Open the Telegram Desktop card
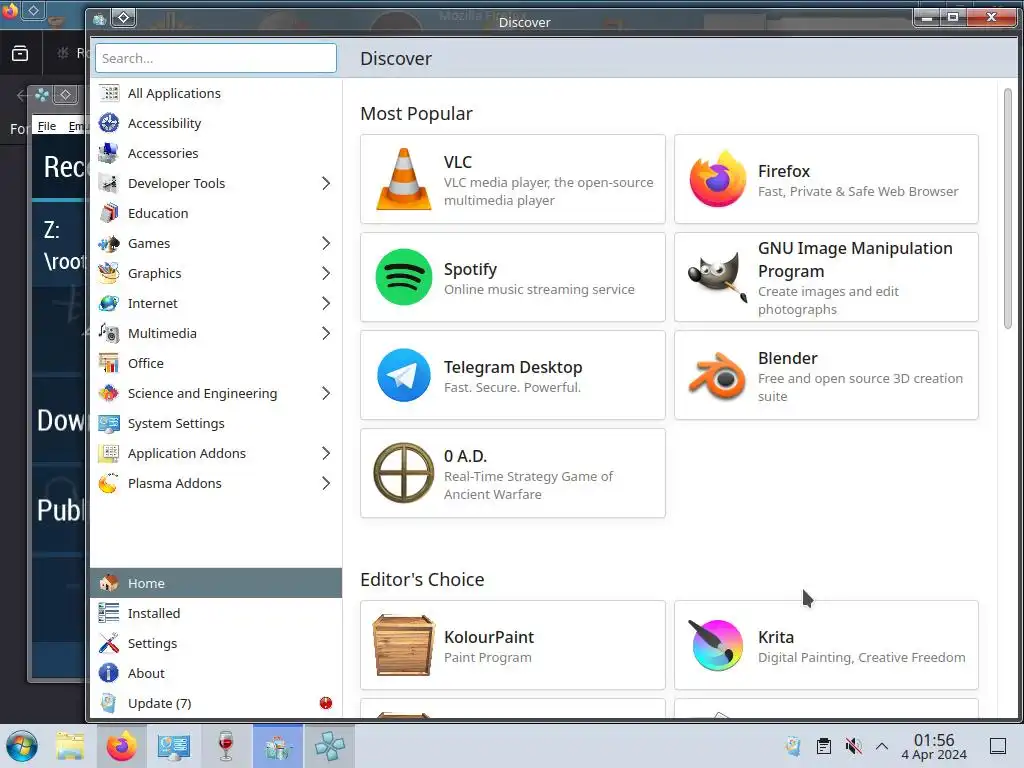 click(x=513, y=375)
